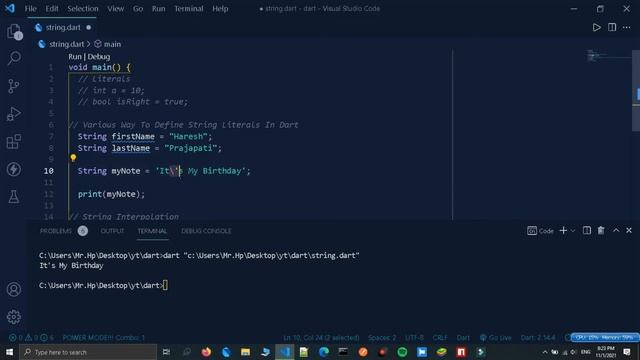640x360 pixels.
Task: Open the Testing flask view
Action: coord(14,197)
